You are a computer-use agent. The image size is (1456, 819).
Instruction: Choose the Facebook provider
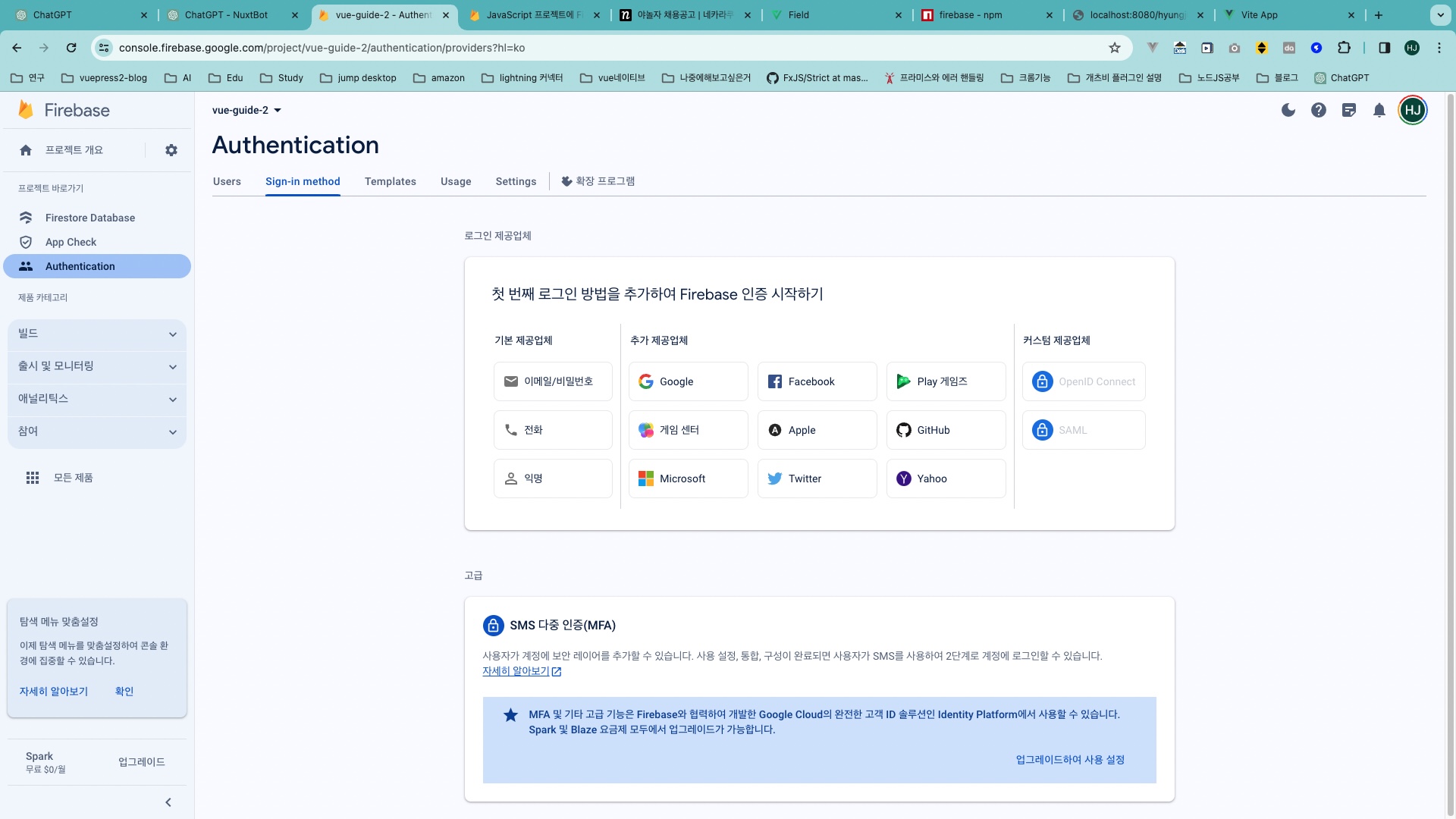tap(817, 381)
